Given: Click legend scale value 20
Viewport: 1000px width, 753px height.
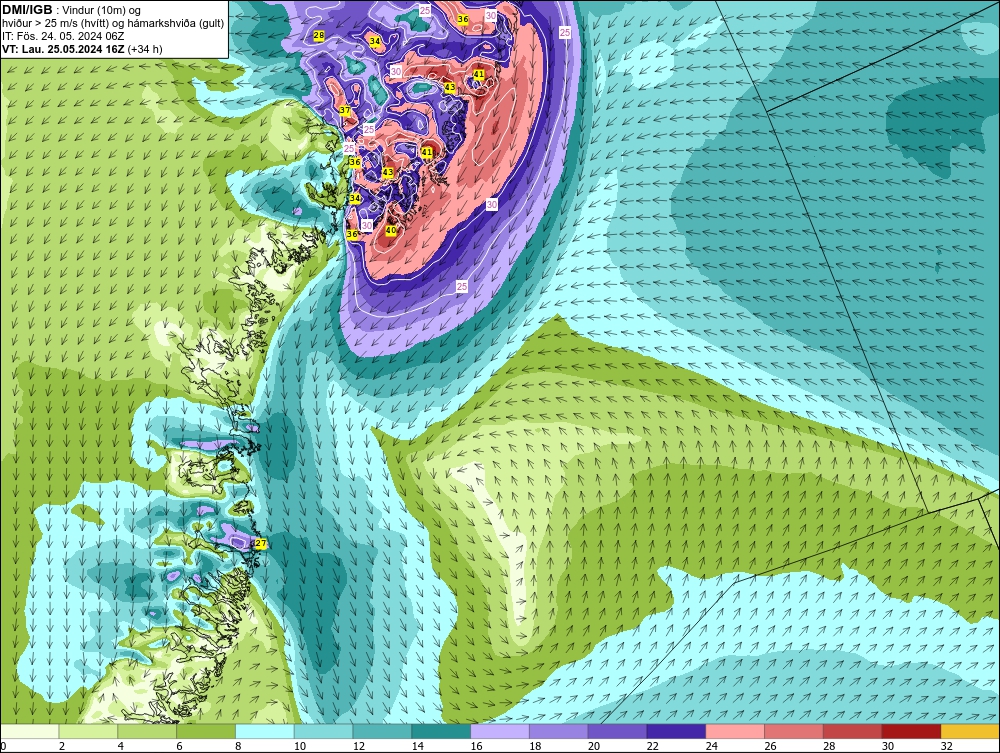Looking at the screenshot, I should tap(594, 746).
